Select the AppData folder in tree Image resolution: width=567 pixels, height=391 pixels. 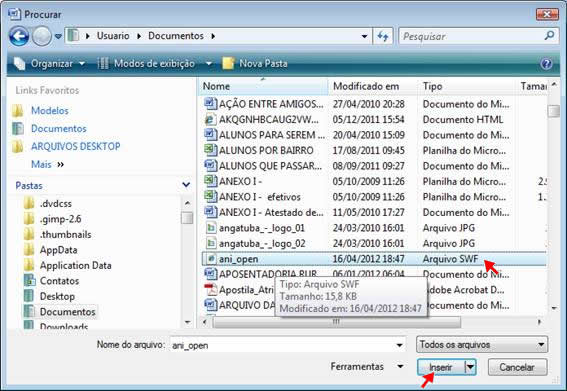[58, 250]
